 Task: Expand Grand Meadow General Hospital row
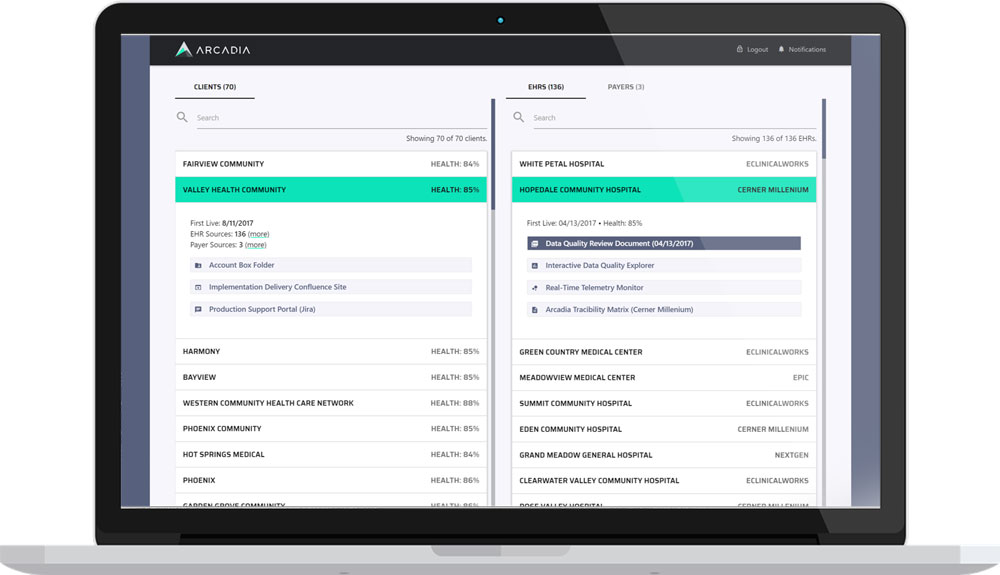click(x=664, y=455)
